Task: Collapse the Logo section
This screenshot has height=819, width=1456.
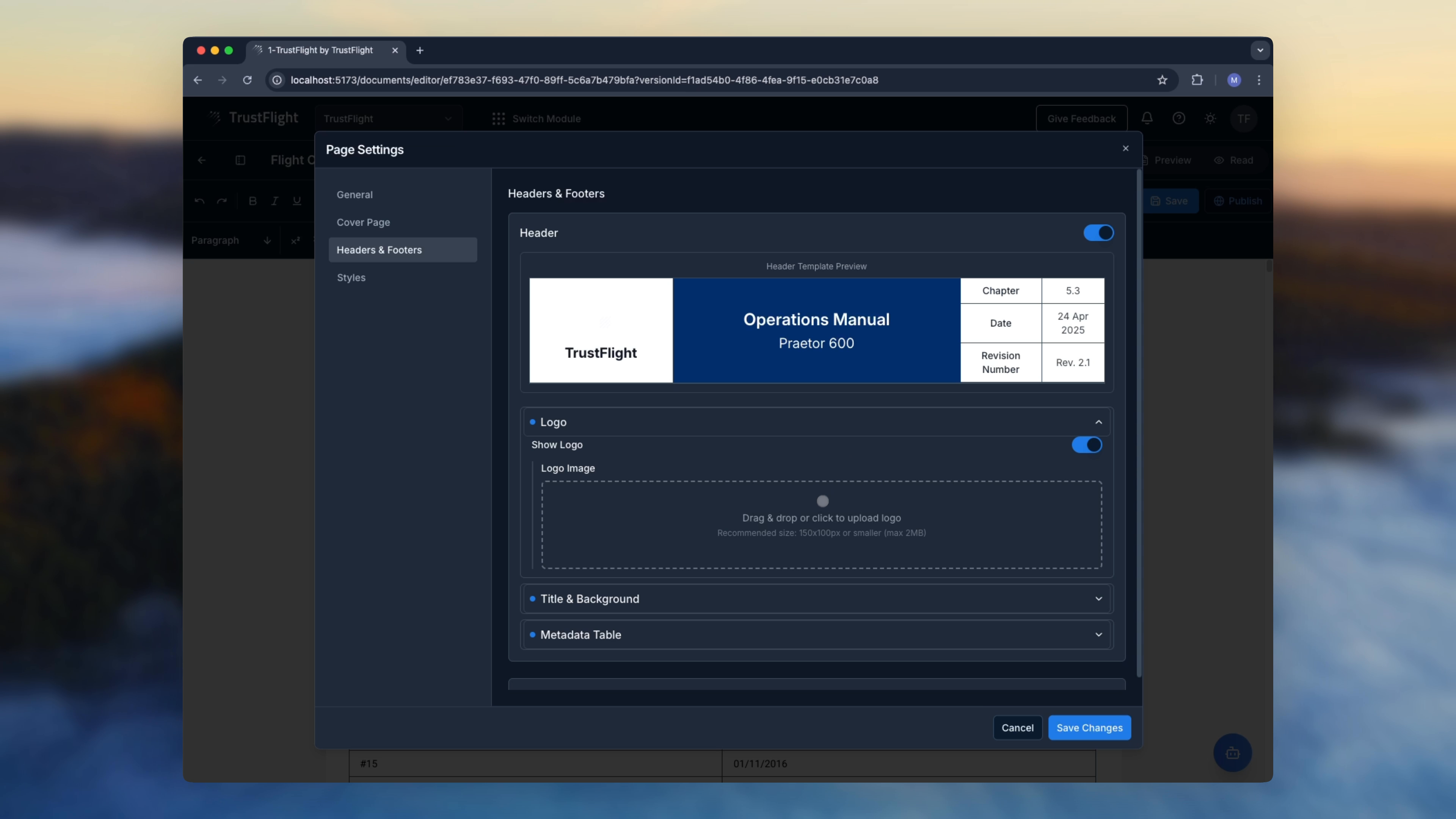Action: [x=1098, y=422]
